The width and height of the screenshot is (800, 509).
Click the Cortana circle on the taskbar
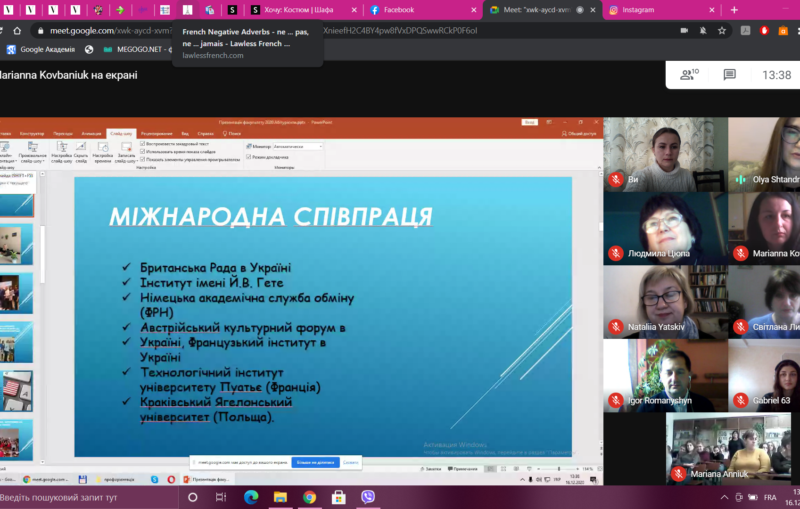click(x=192, y=497)
